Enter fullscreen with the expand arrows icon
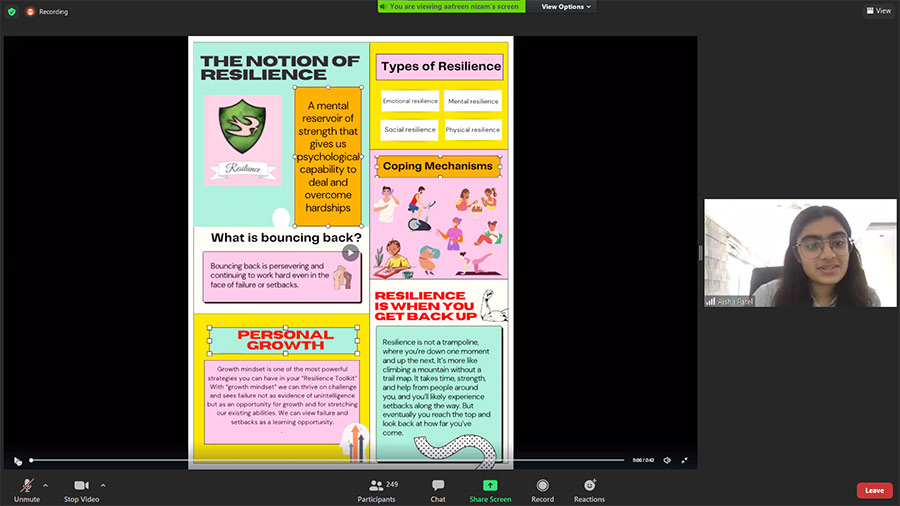 [685, 460]
